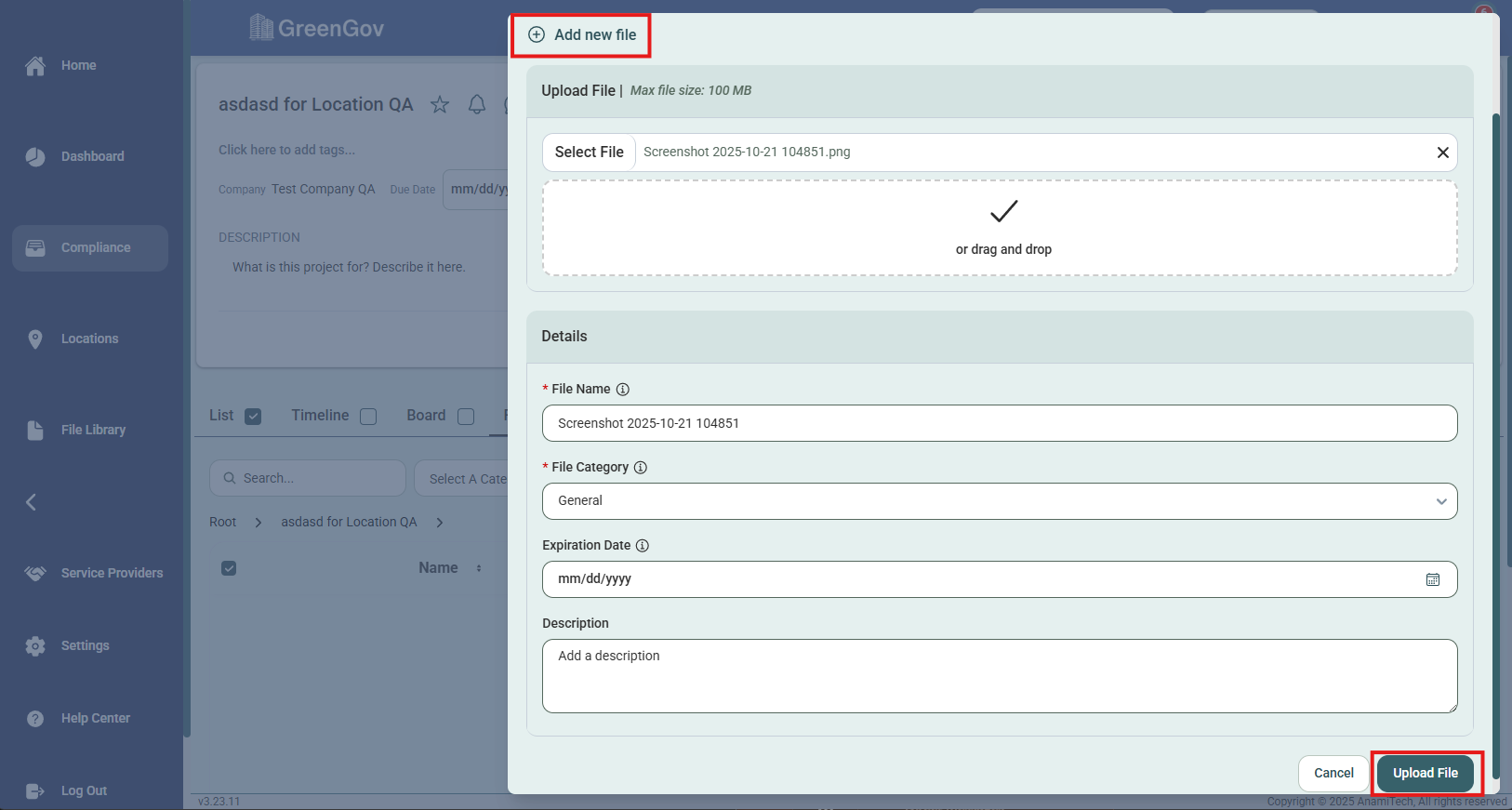The image size is (1512, 810).
Task: Click into the Description text area
Action: pos(999,676)
